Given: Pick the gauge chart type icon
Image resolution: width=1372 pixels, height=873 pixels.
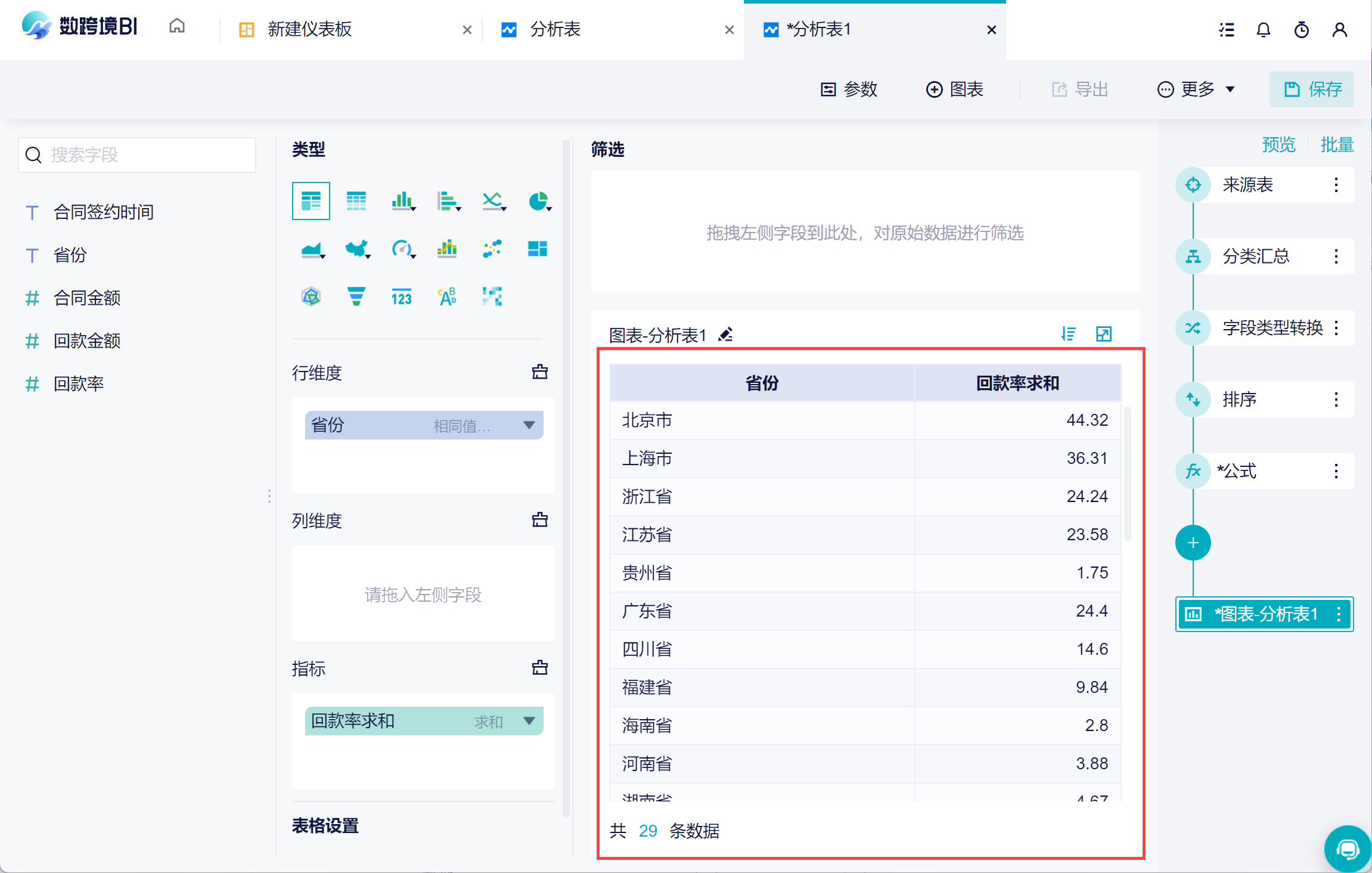Looking at the screenshot, I should pos(402,249).
